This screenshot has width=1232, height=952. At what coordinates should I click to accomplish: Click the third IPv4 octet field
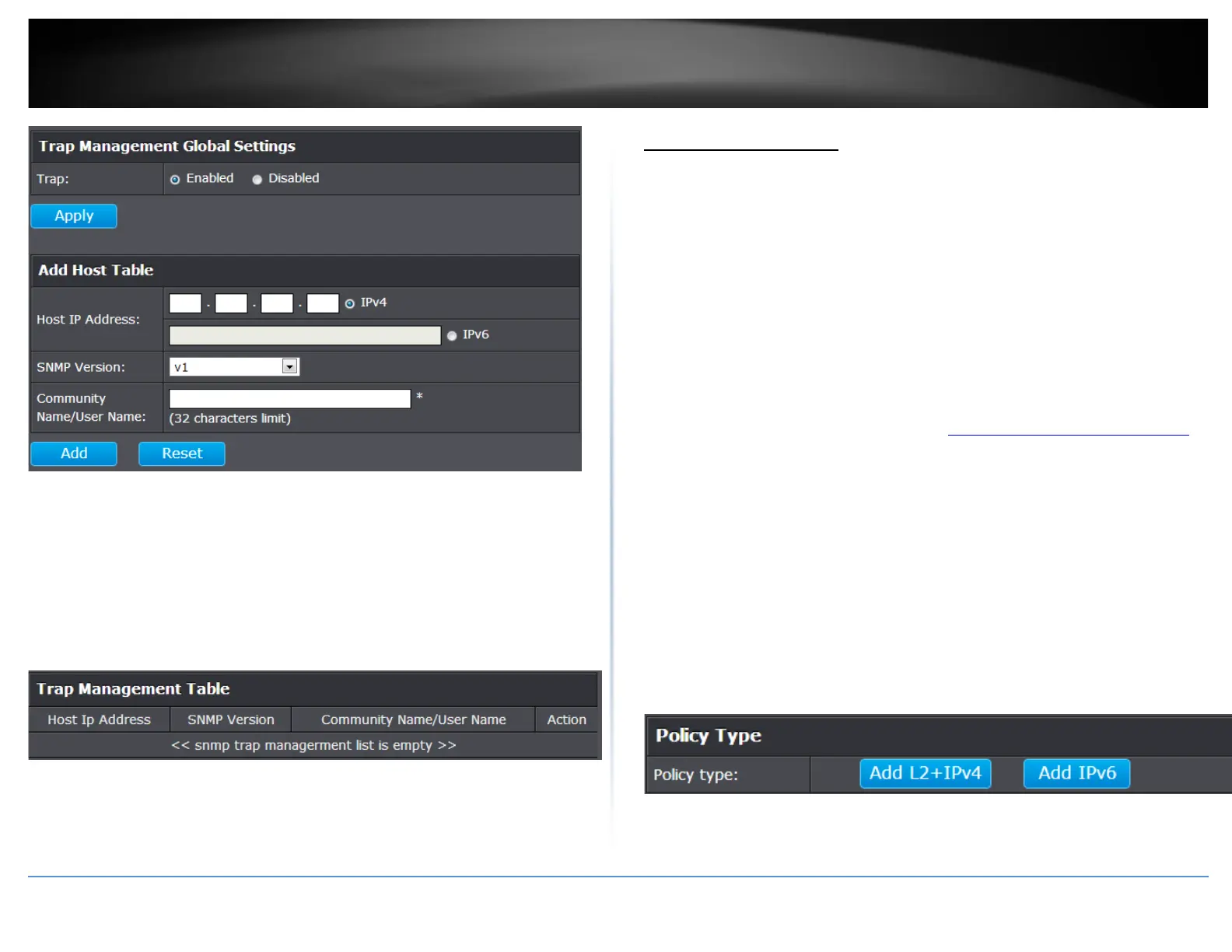coord(277,303)
